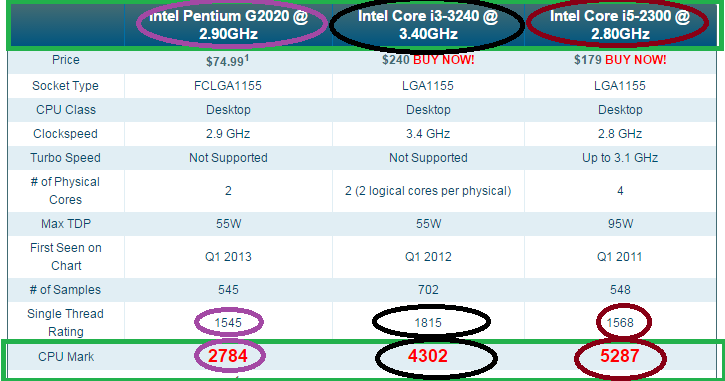Select the CPU Mark value 4302

click(428, 356)
